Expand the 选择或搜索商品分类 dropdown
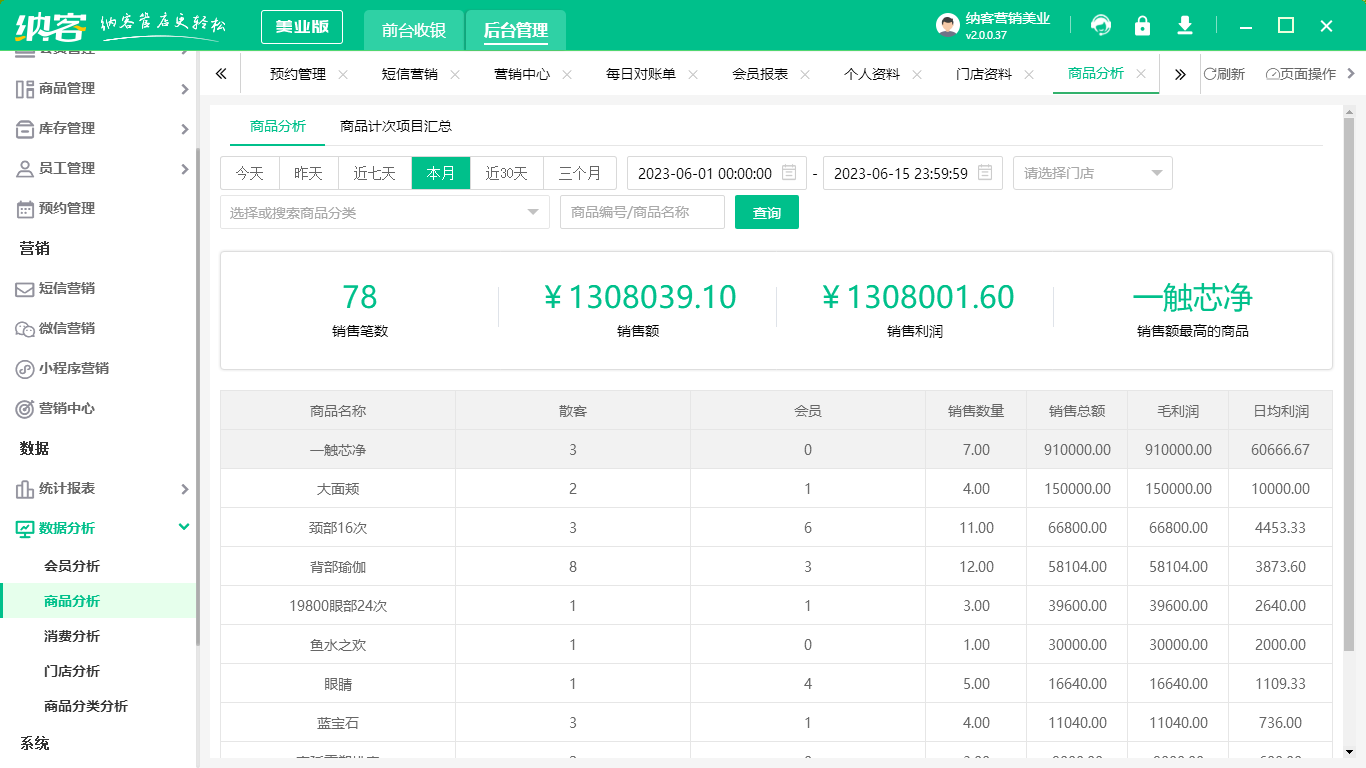The height and width of the screenshot is (768, 1366). pos(384,211)
